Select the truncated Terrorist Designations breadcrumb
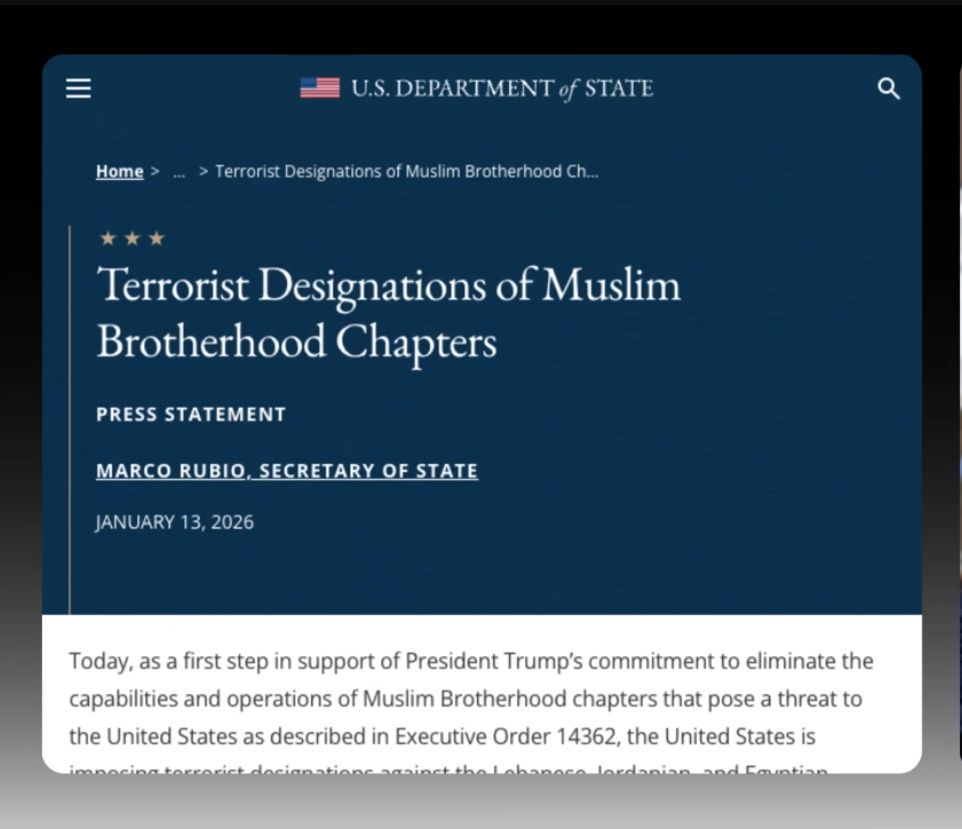Screen dimensions: 962x829 406,171
